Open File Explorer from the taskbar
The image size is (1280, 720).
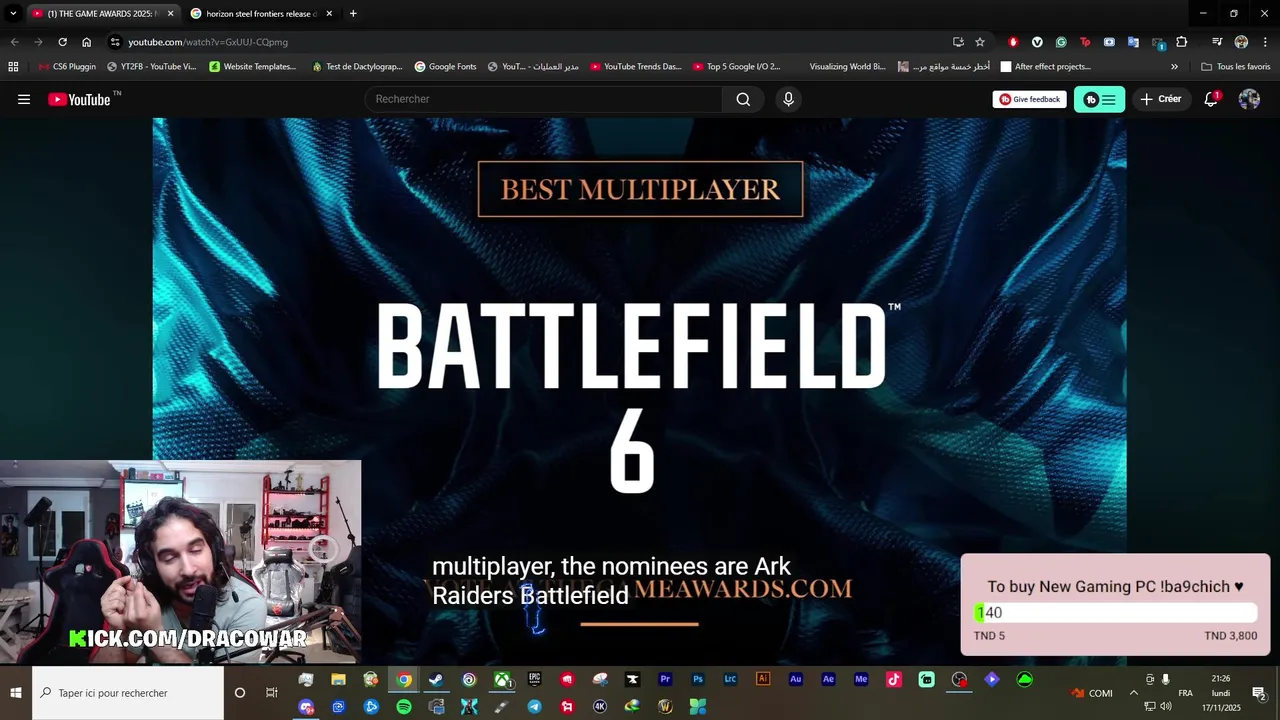click(x=338, y=679)
